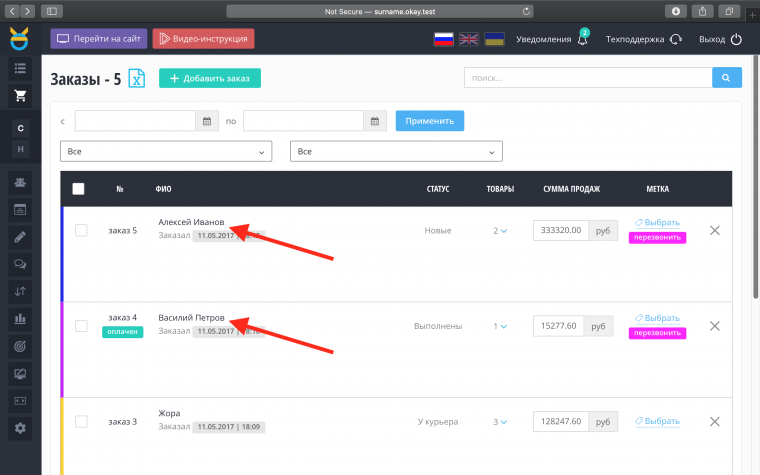This screenshot has height=475, width=760.
Task: Click in the поиск search field
Action: click(x=587, y=78)
